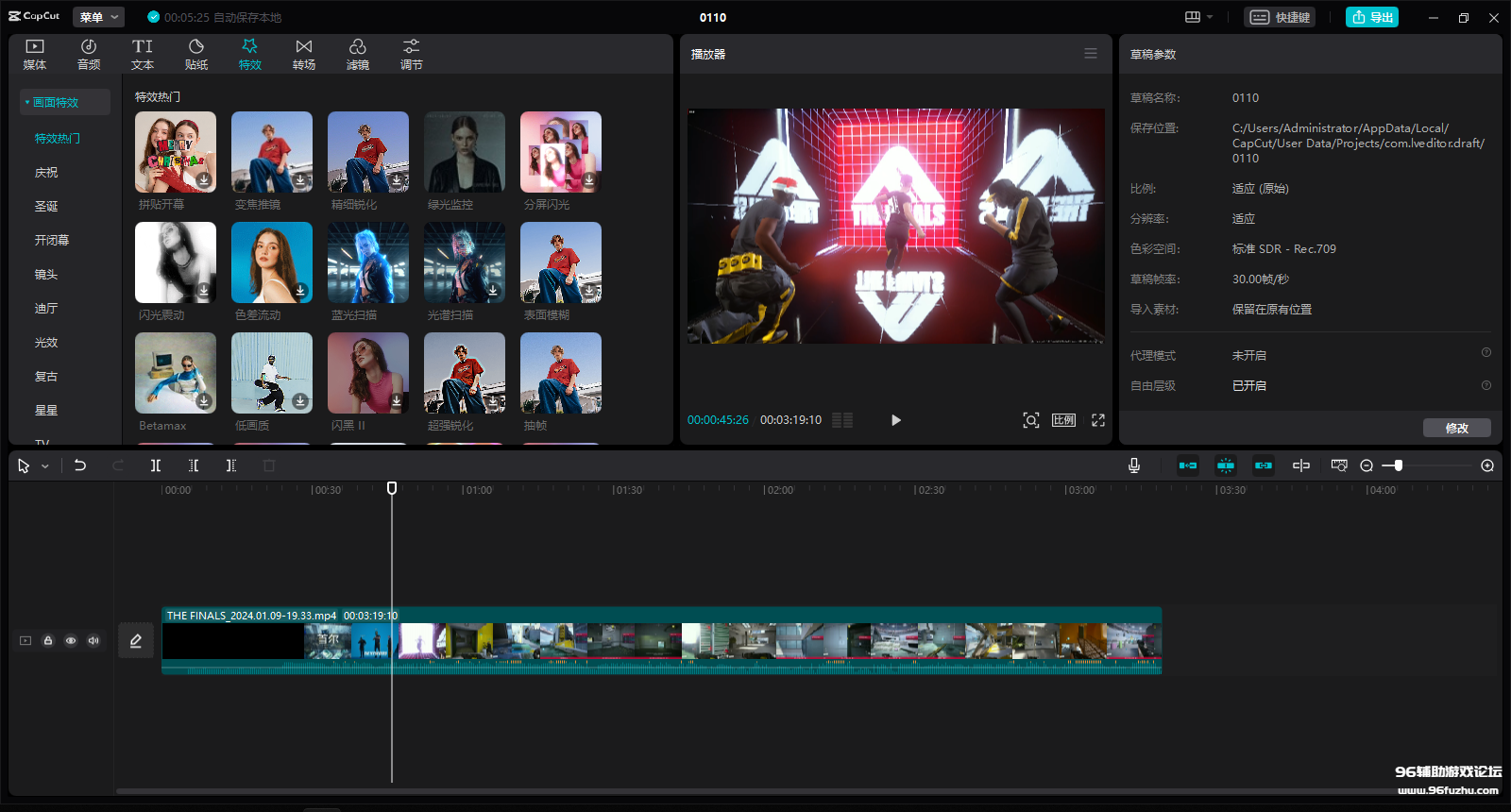Switch to the 转场 transitions tab

pyautogui.click(x=303, y=55)
